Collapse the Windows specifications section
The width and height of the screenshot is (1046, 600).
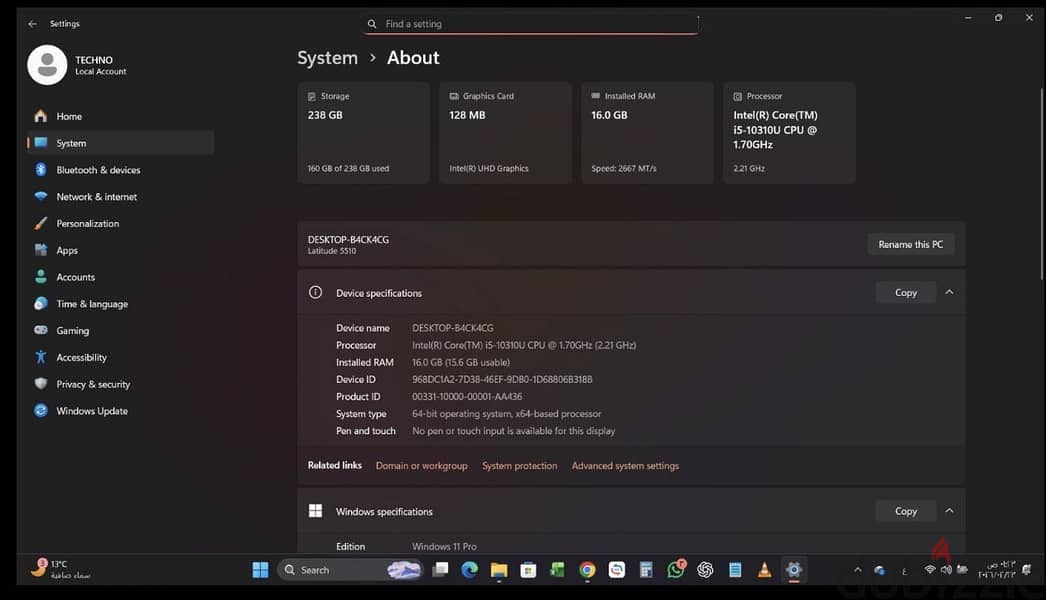tap(949, 511)
